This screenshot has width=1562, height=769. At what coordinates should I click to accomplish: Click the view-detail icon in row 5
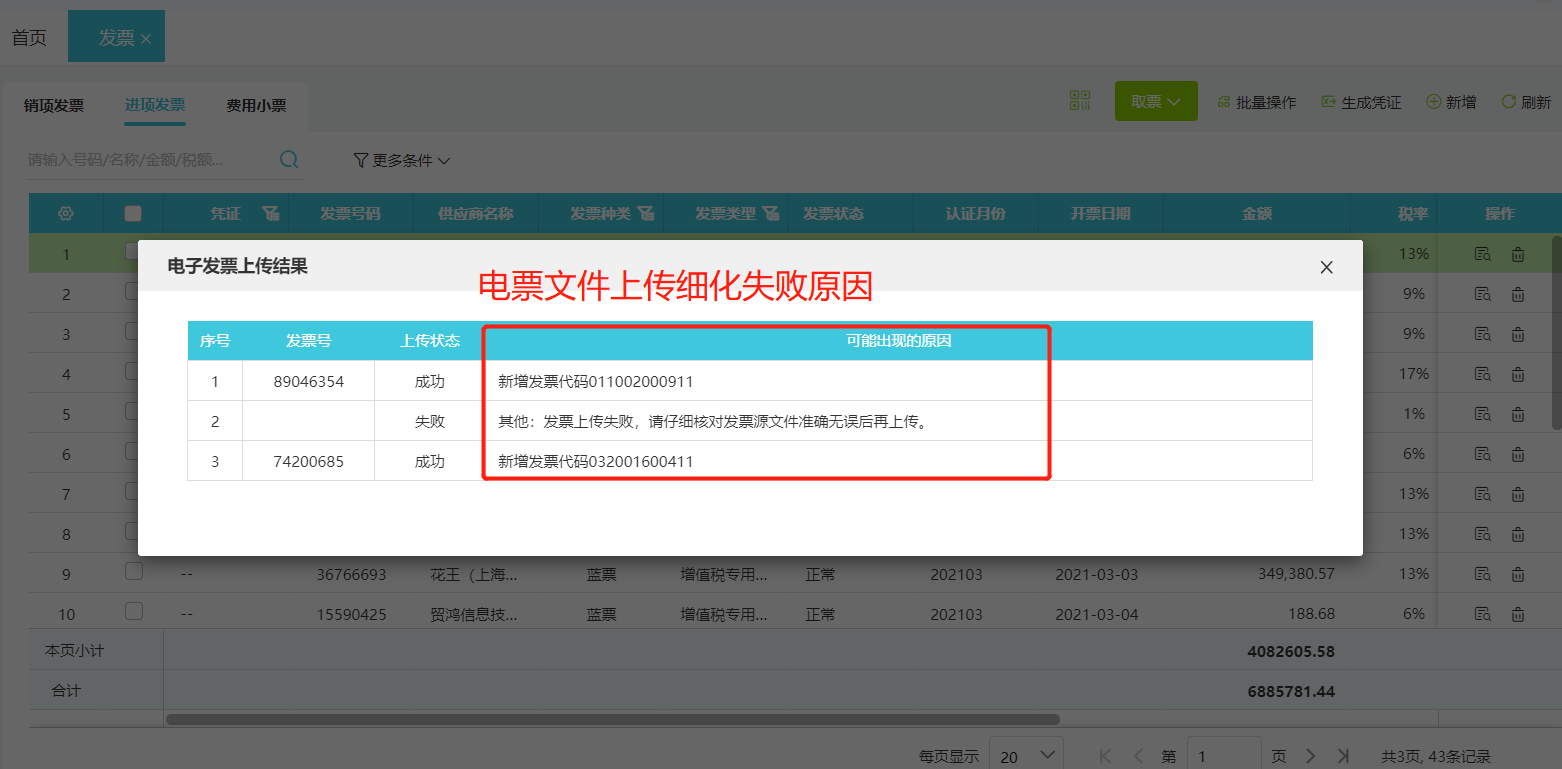1483,414
